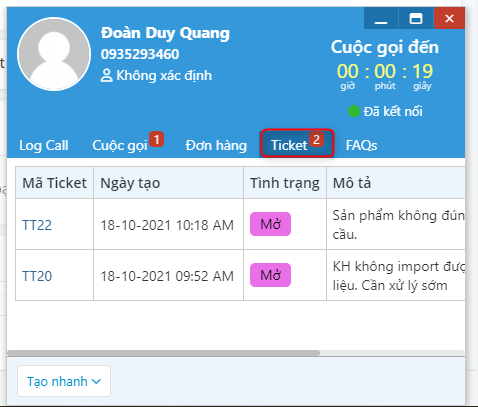Screen dimensions: 478x407
Task: Close the call popup with the red X
Action: click(449, 18)
